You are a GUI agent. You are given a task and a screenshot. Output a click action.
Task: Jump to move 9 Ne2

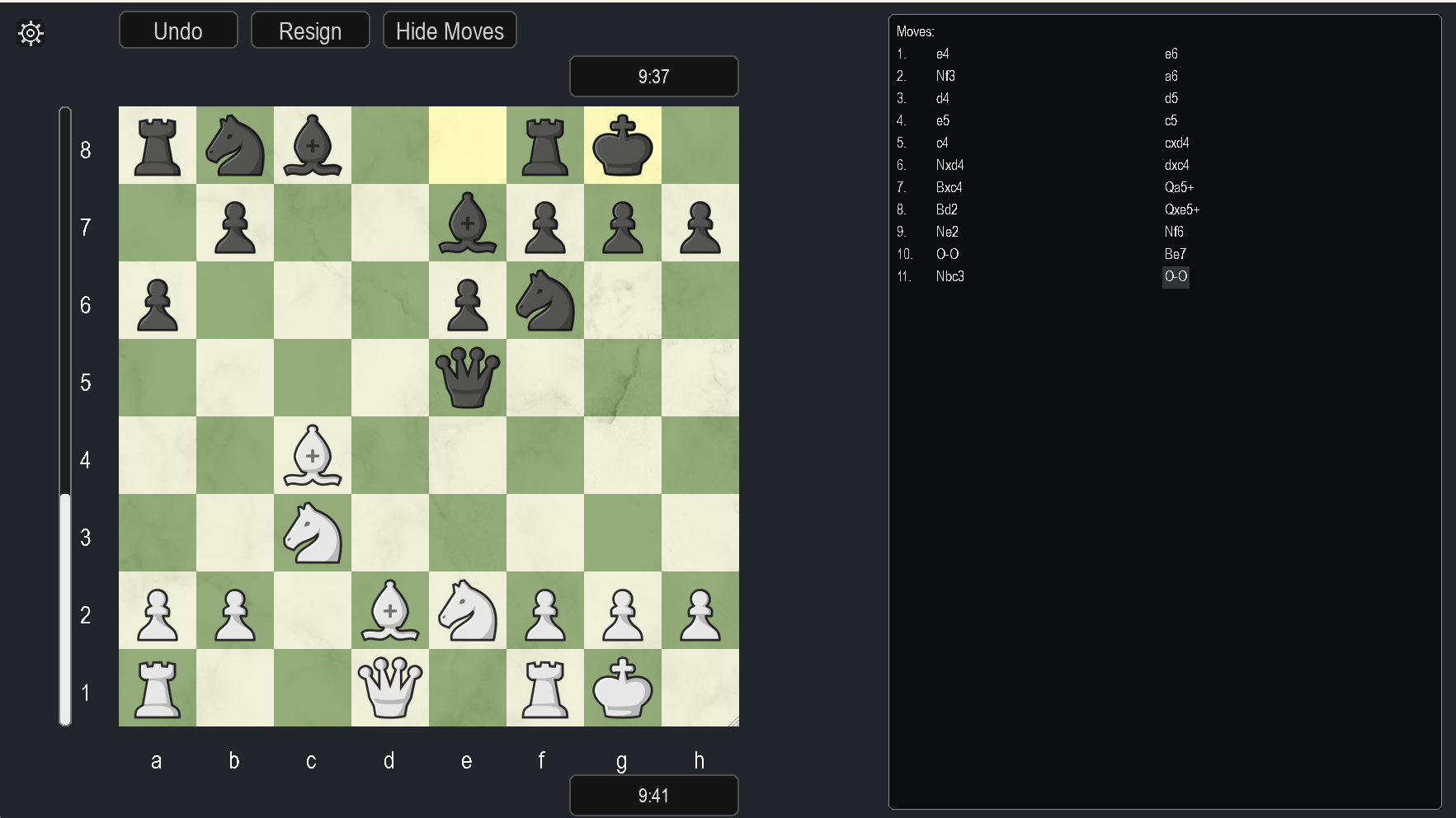click(947, 232)
